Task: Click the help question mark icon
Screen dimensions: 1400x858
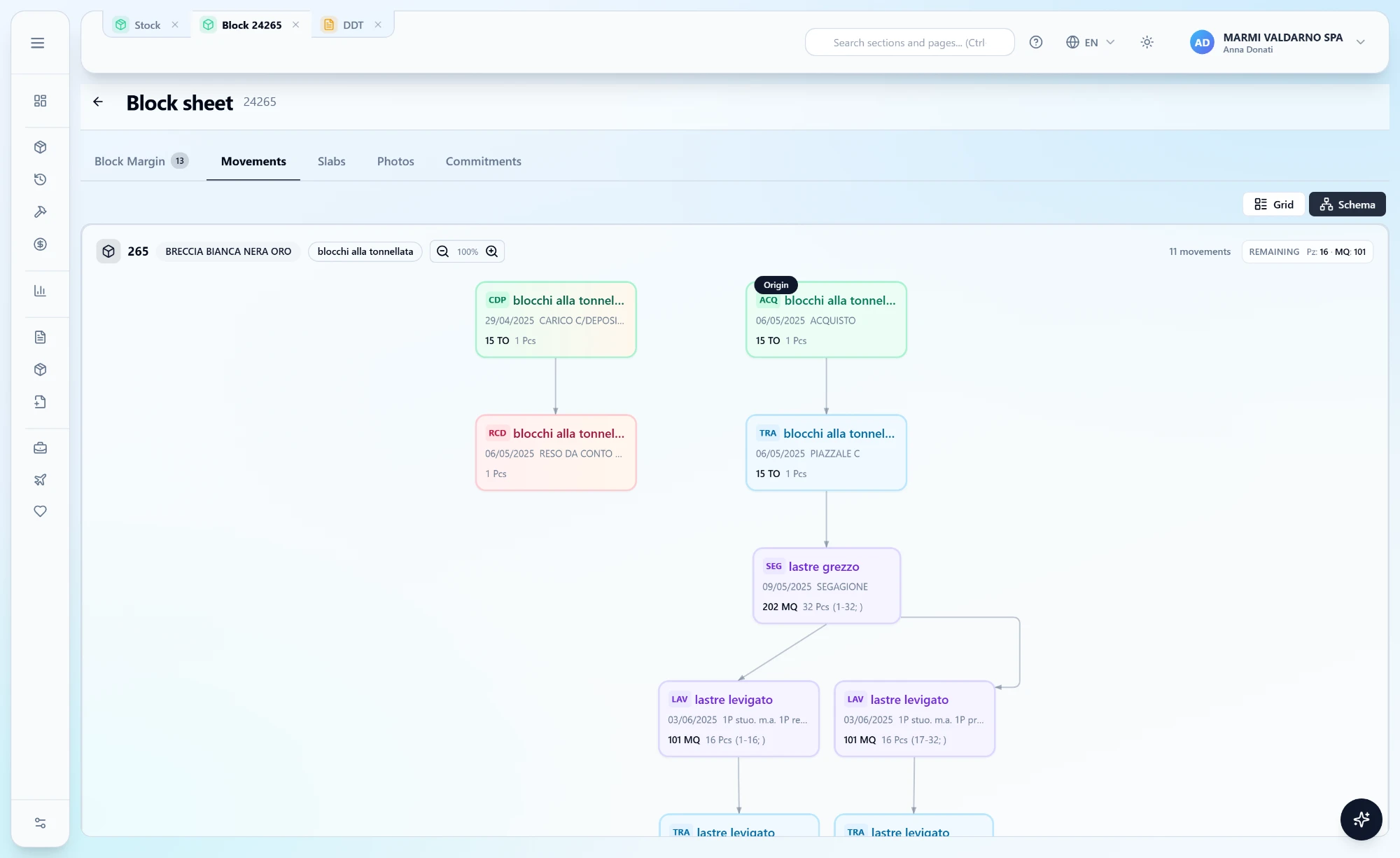Action: (x=1036, y=42)
